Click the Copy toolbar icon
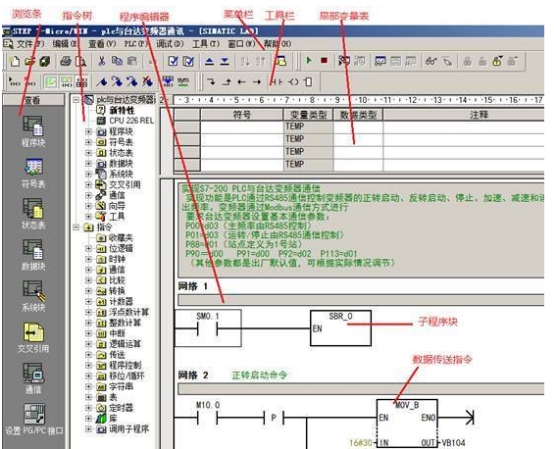The height and width of the screenshot is (449, 554). pyautogui.click(x=117, y=61)
